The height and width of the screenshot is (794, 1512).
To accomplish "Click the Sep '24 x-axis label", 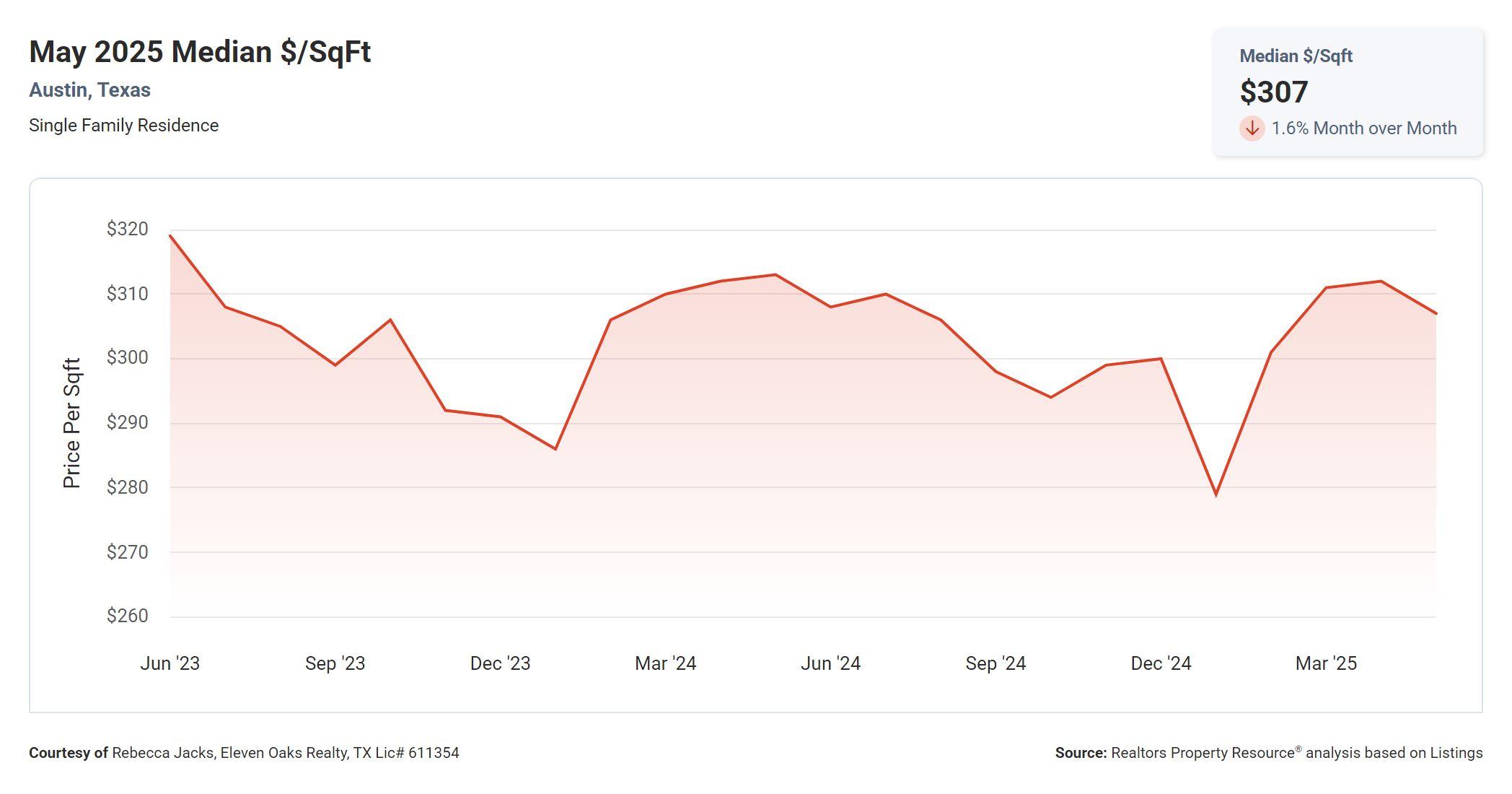I will [x=995, y=663].
